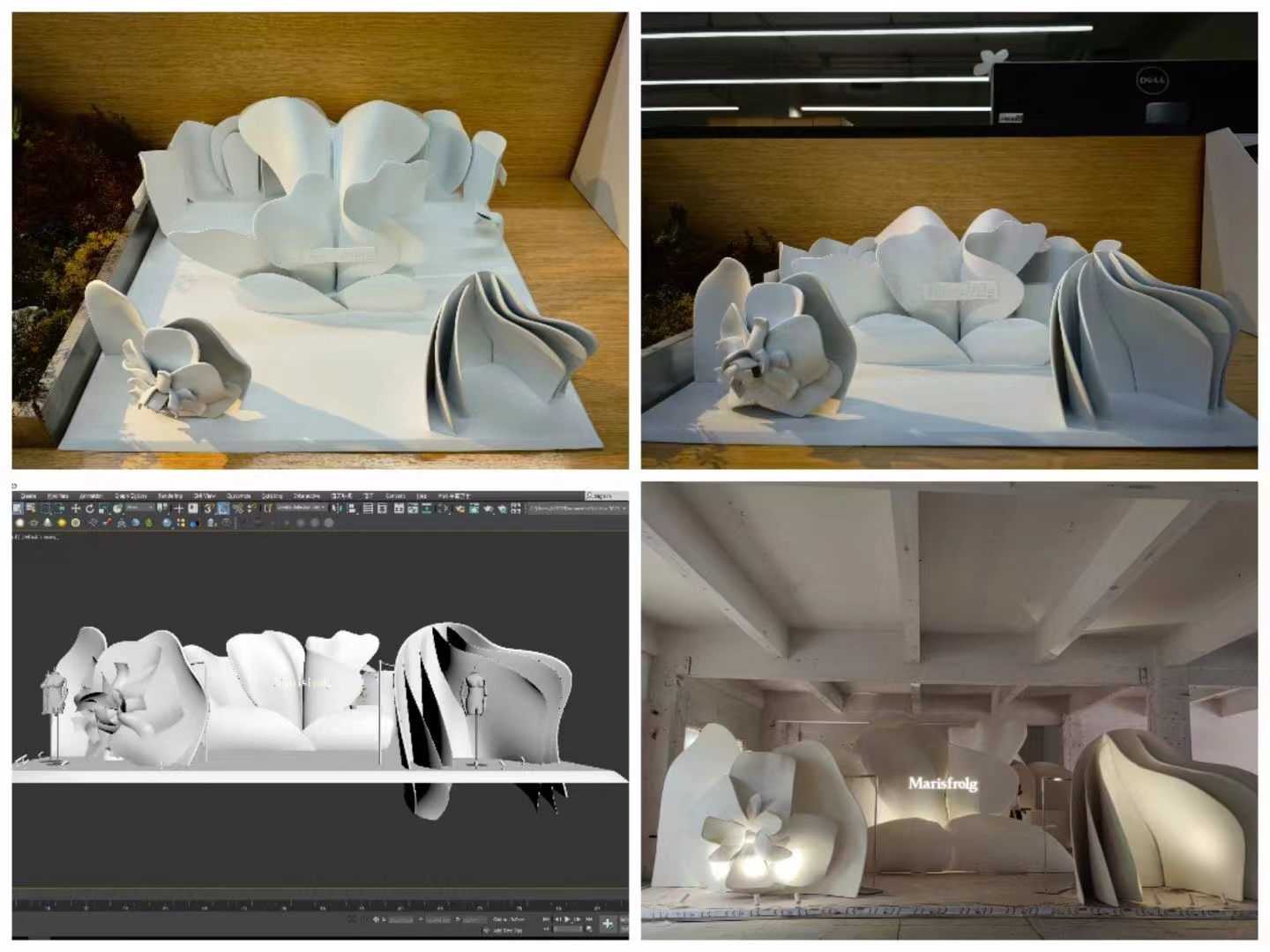Viewport: 1270px width, 952px height.
Task: Toggle Angle Snap
Action: coord(223,509)
